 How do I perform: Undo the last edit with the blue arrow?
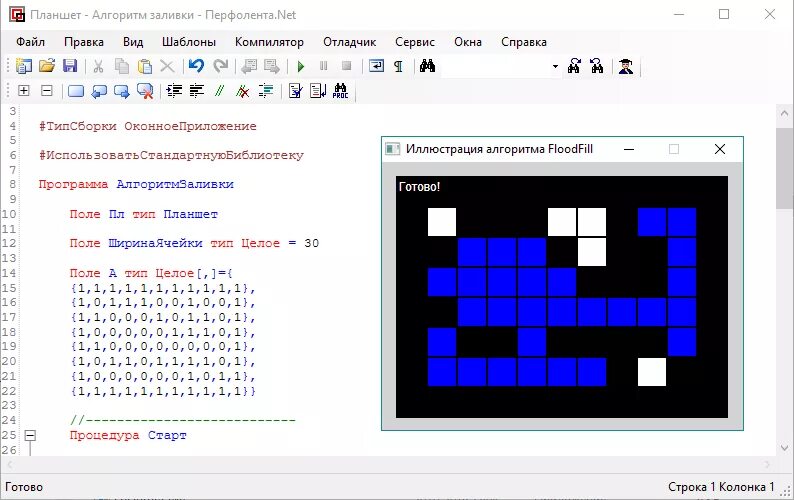[196, 66]
